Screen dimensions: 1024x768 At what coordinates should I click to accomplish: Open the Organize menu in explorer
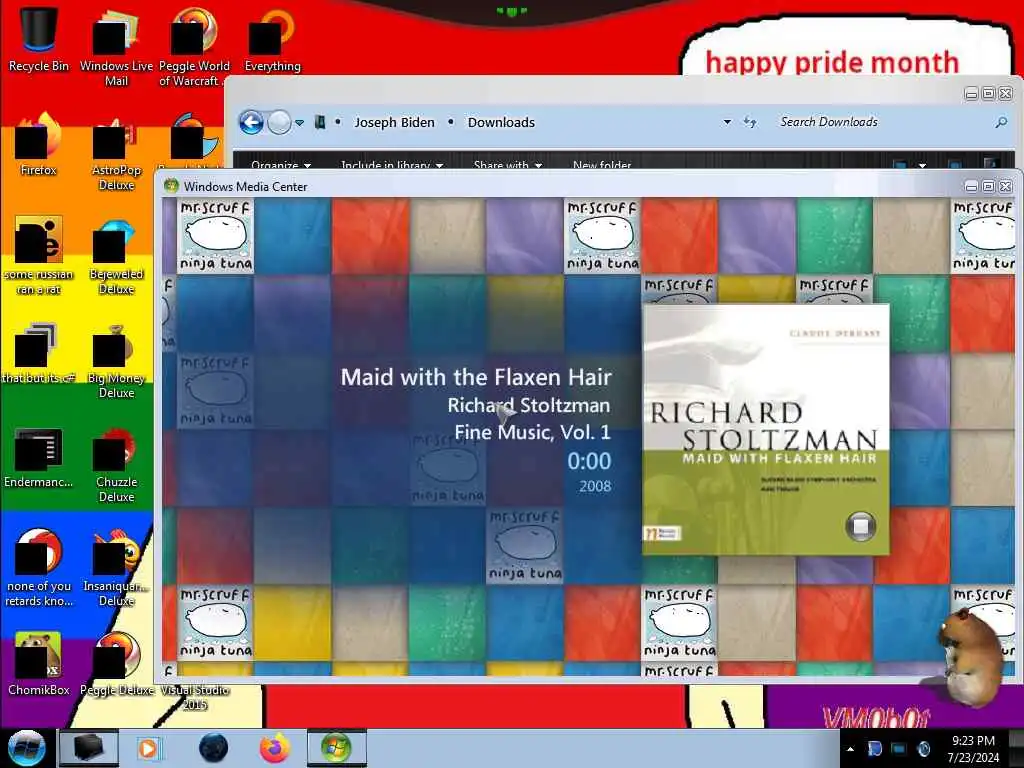281,165
